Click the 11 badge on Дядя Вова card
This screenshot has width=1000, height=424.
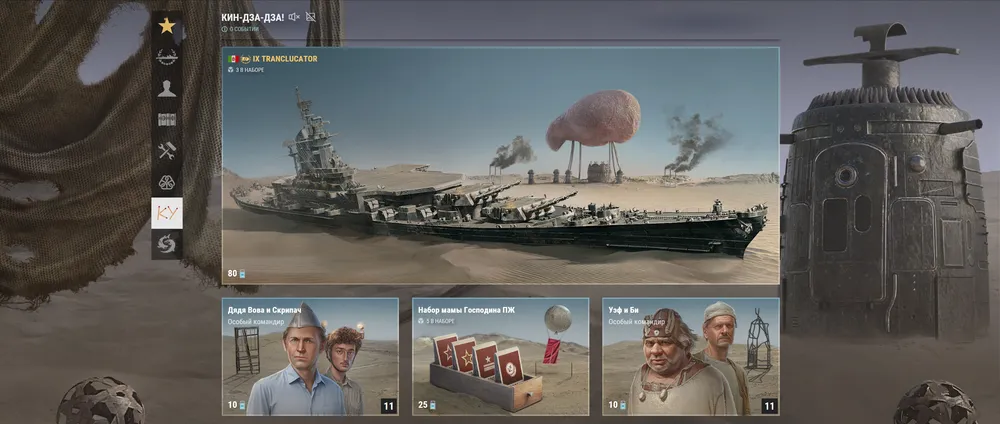(x=388, y=406)
